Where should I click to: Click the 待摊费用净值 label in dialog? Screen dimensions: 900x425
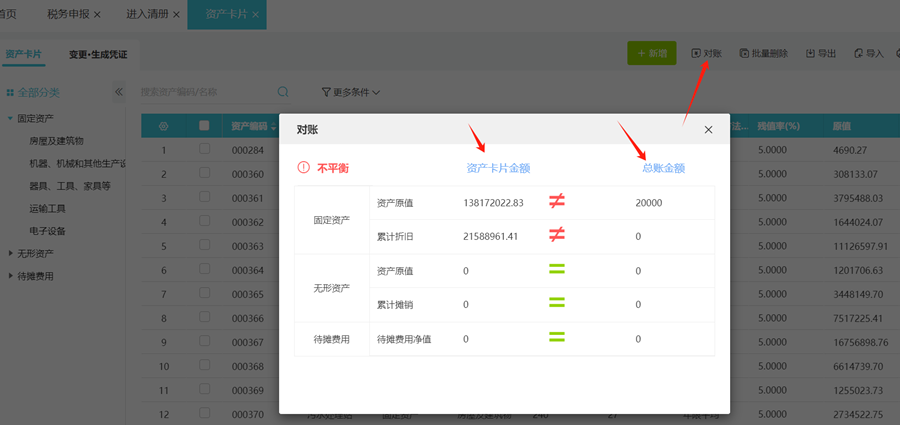[404, 339]
